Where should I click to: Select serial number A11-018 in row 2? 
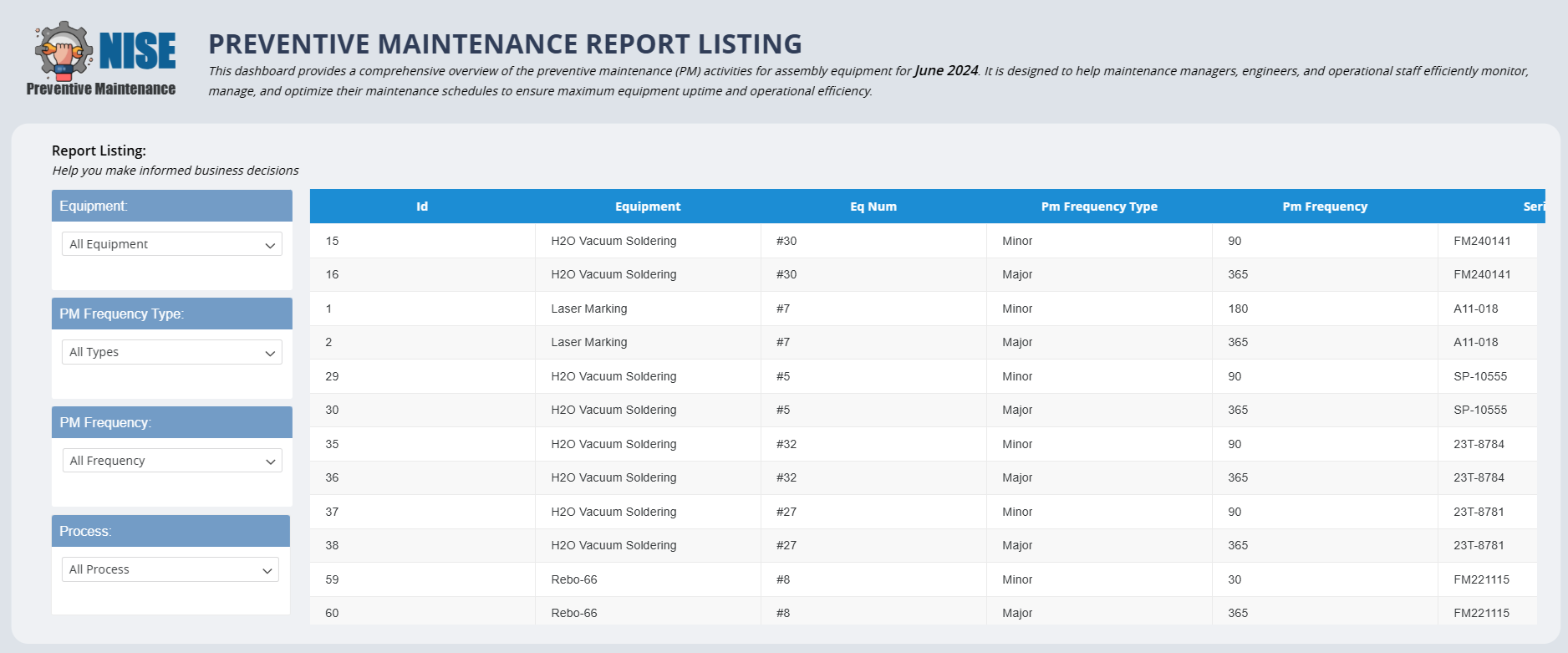tap(1476, 342)
